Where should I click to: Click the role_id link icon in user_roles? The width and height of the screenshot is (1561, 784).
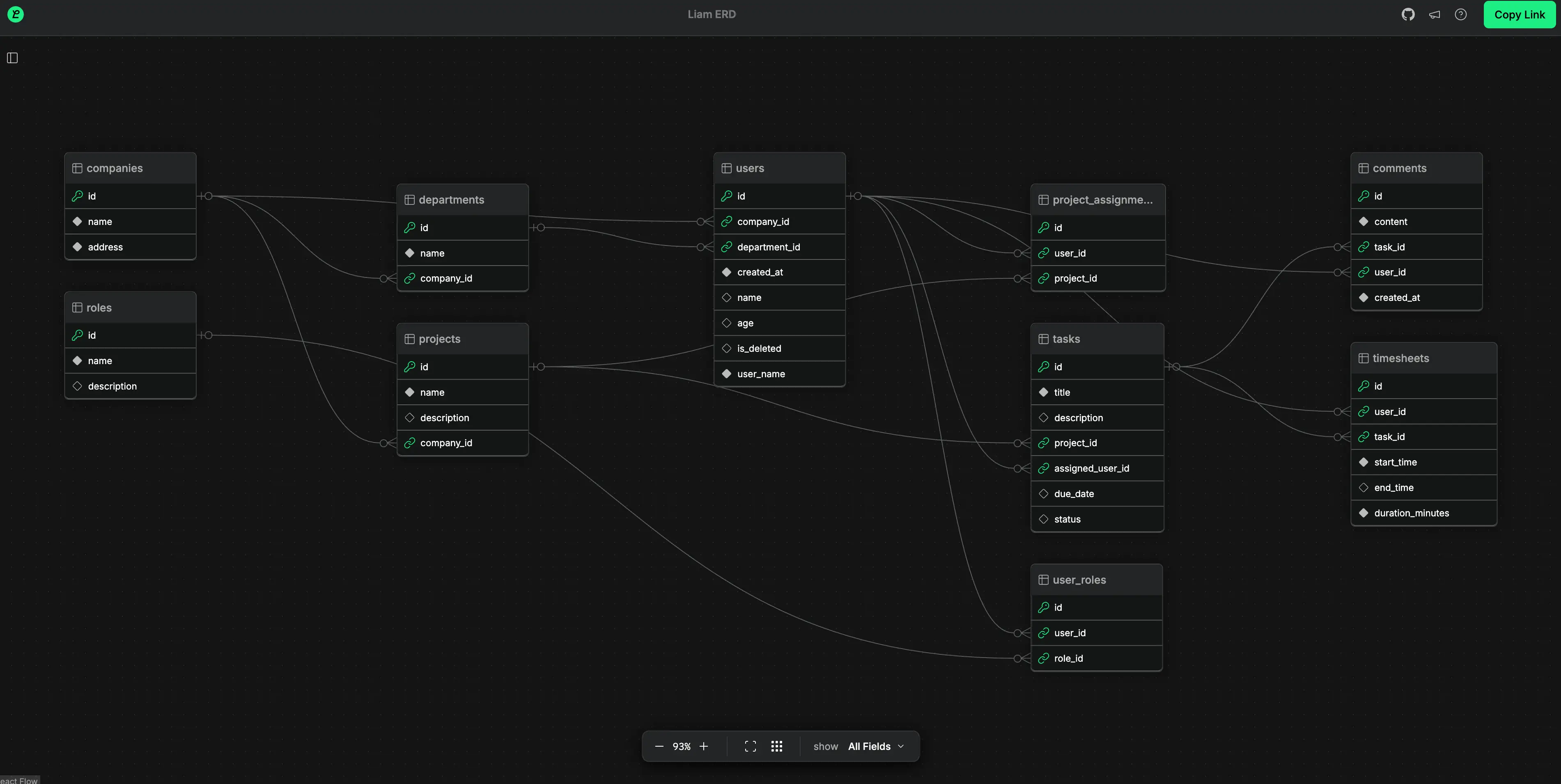(x=1044, y=658)
